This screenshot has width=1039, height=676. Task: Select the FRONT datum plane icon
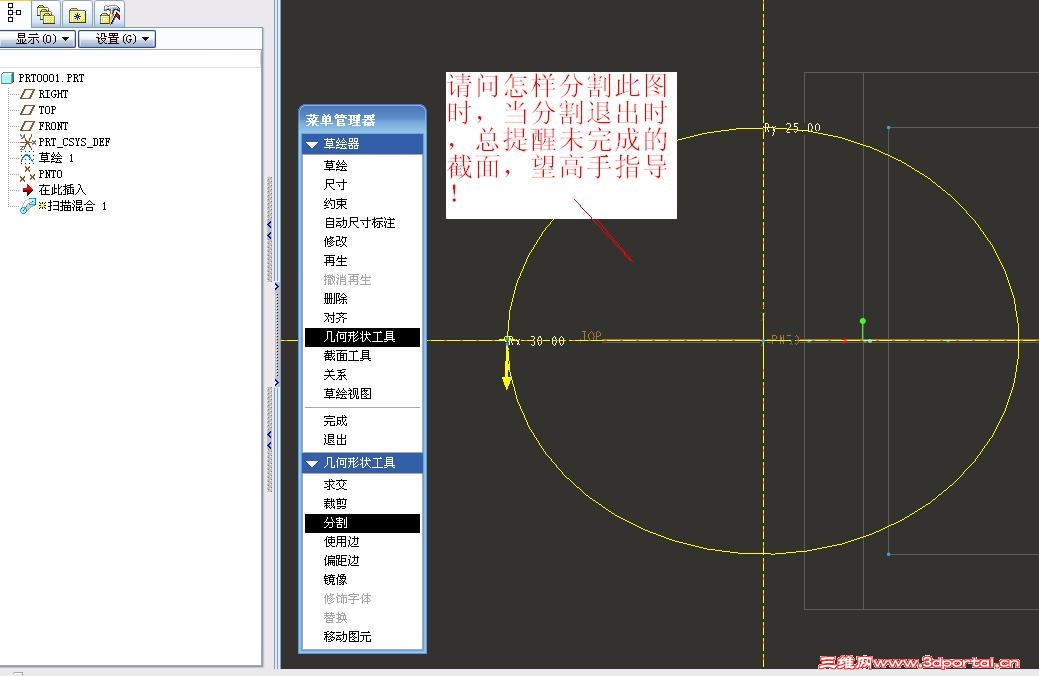click(27, 126)
